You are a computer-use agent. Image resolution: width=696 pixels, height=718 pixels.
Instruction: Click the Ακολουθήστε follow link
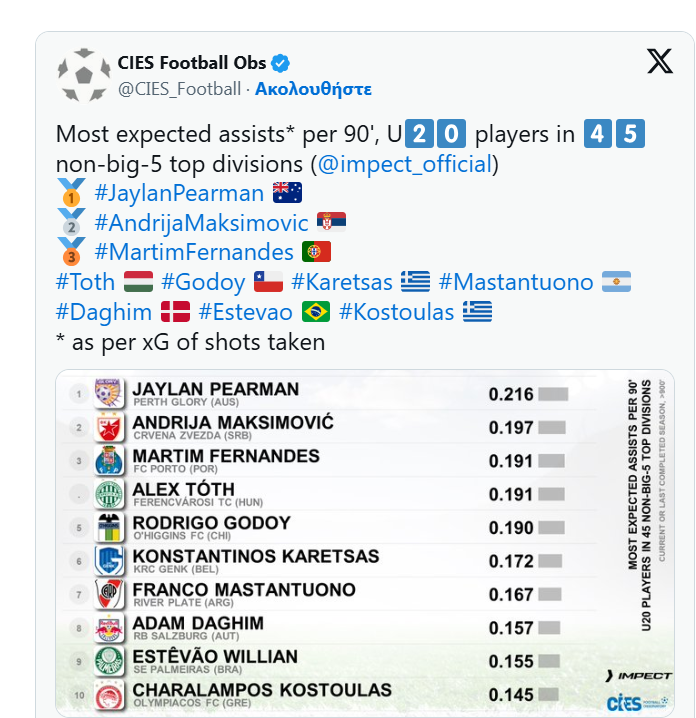313,89
